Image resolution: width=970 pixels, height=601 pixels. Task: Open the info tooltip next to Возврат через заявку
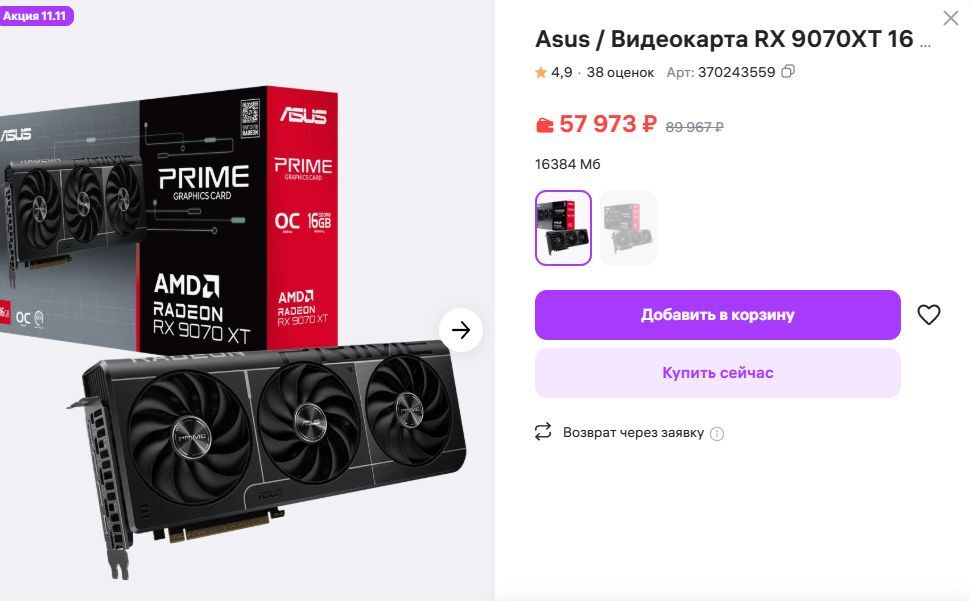point(717,433)
